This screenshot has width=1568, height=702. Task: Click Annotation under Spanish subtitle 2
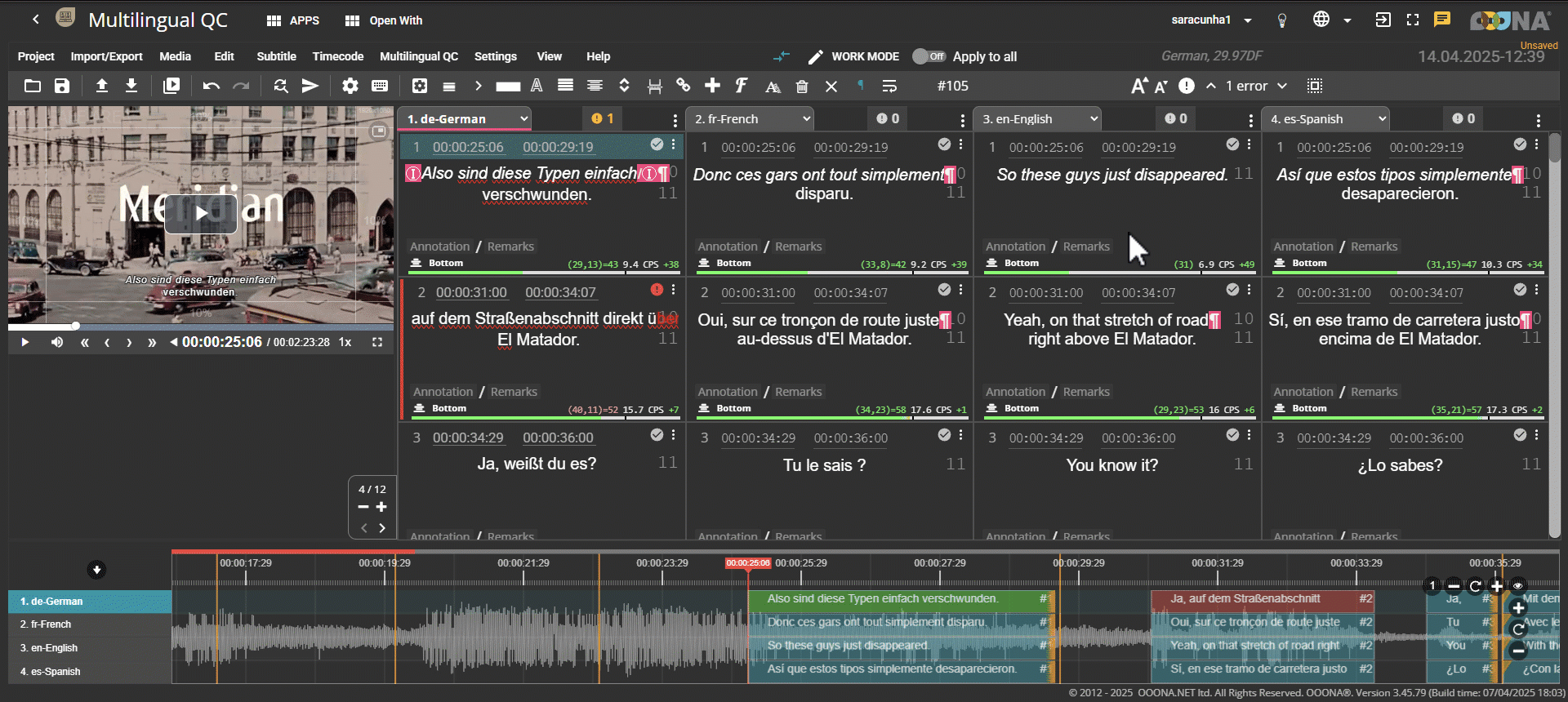coord(1303,392)
